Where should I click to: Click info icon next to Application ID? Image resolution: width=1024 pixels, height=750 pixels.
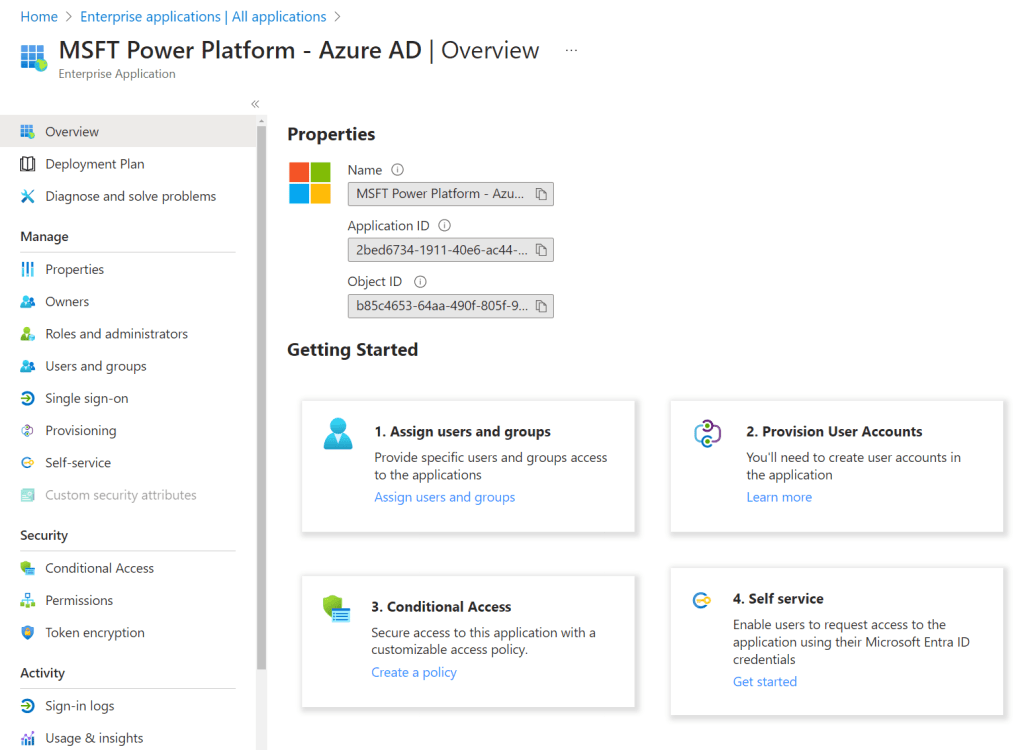click(445, 226)
